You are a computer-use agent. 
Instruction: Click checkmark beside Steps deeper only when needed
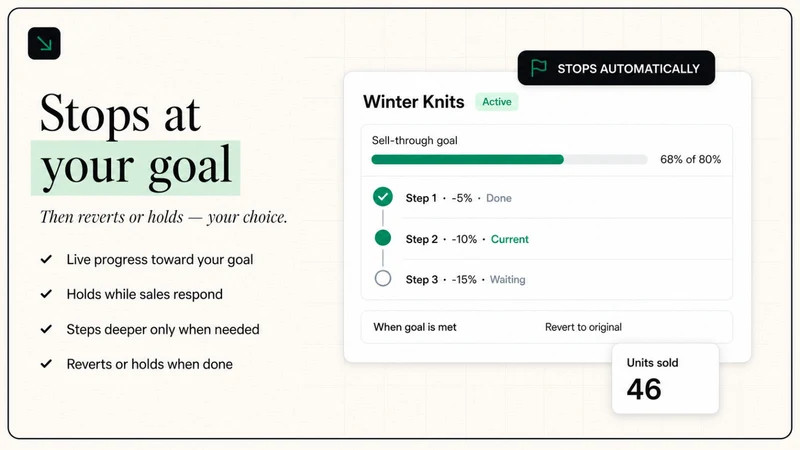tap(46, 329)
